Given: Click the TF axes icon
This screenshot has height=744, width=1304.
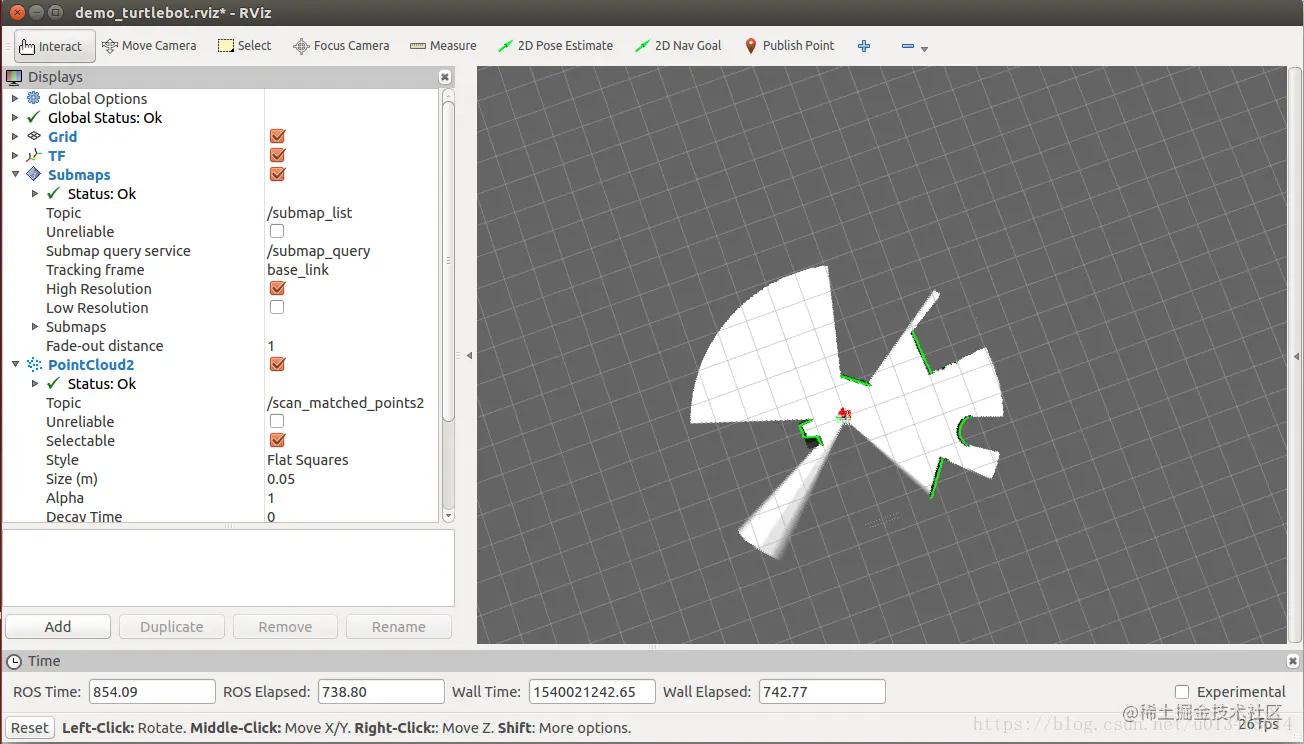Looking at the screenshot, I should 34,155.
